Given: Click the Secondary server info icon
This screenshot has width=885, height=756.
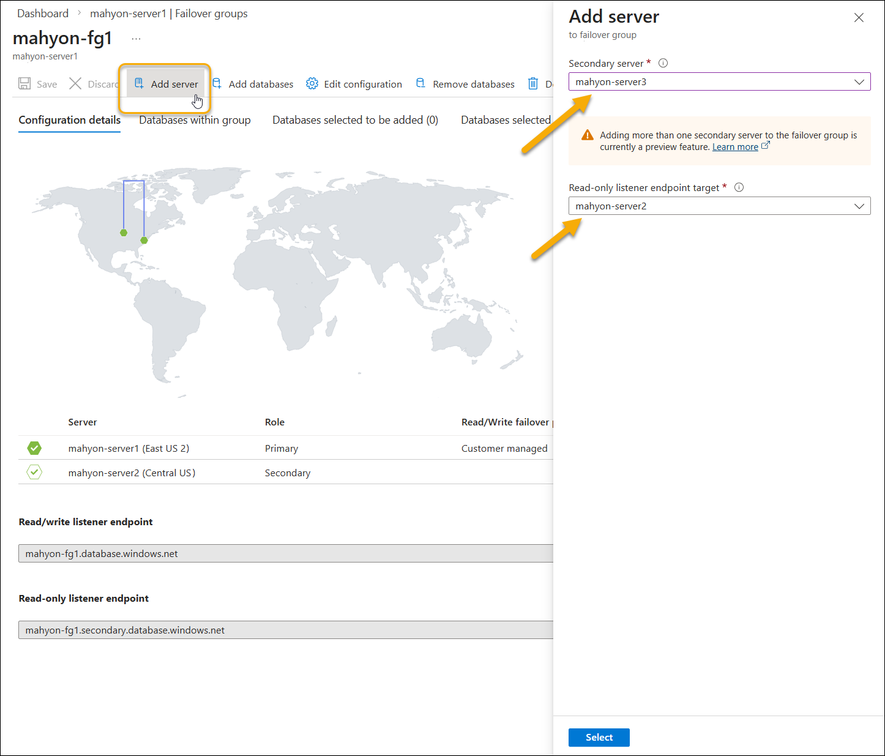Looking at the screenshot, I should point(663,63).
